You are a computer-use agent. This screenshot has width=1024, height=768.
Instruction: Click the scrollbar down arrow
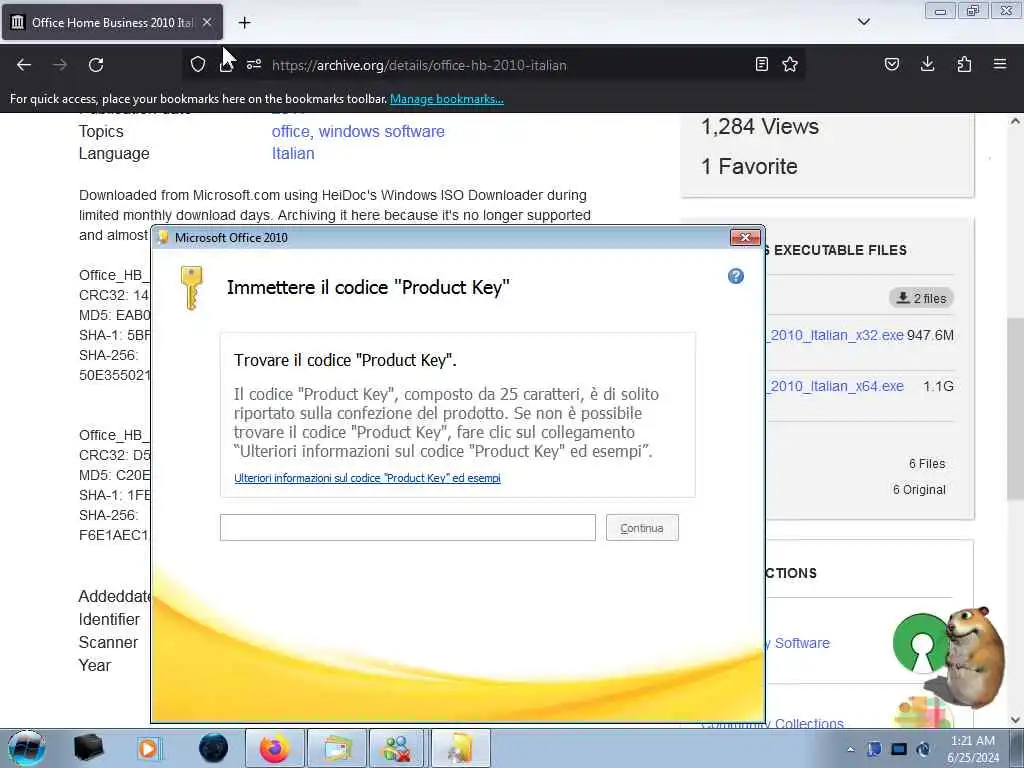click(x=1015, y=720)
